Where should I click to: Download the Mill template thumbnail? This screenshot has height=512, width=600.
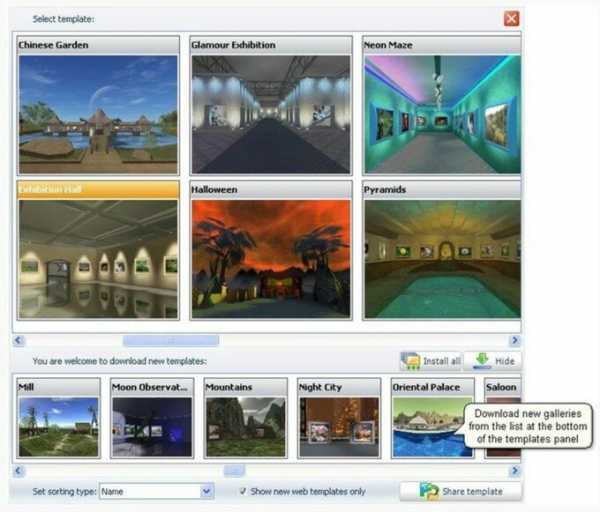point(59,427)
